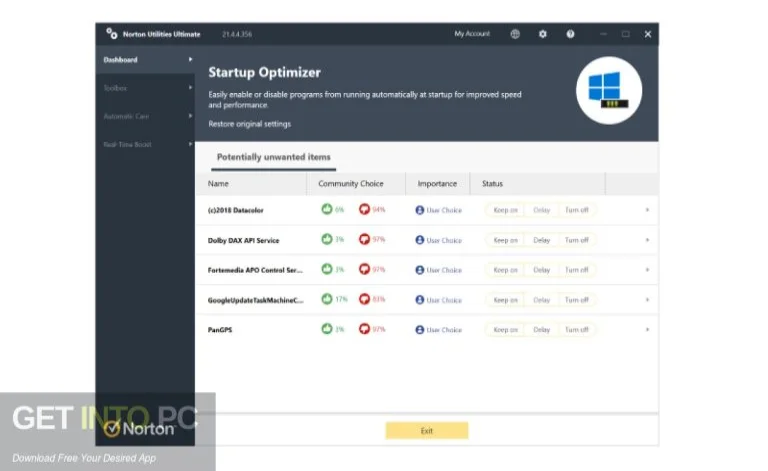Click User Choice icon in PanGPS row

(x=420, y=330)
